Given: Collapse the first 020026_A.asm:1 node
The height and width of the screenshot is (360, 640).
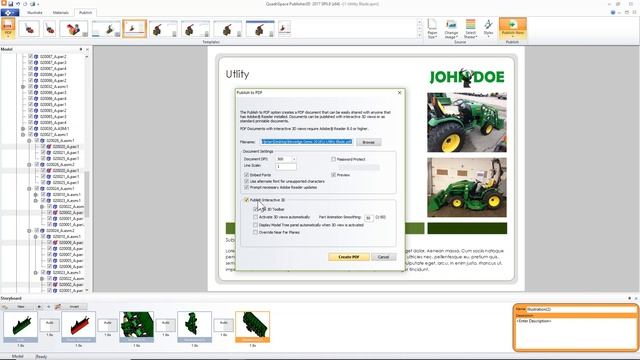Looking at the screenshot, I should (x=29, y=140).
